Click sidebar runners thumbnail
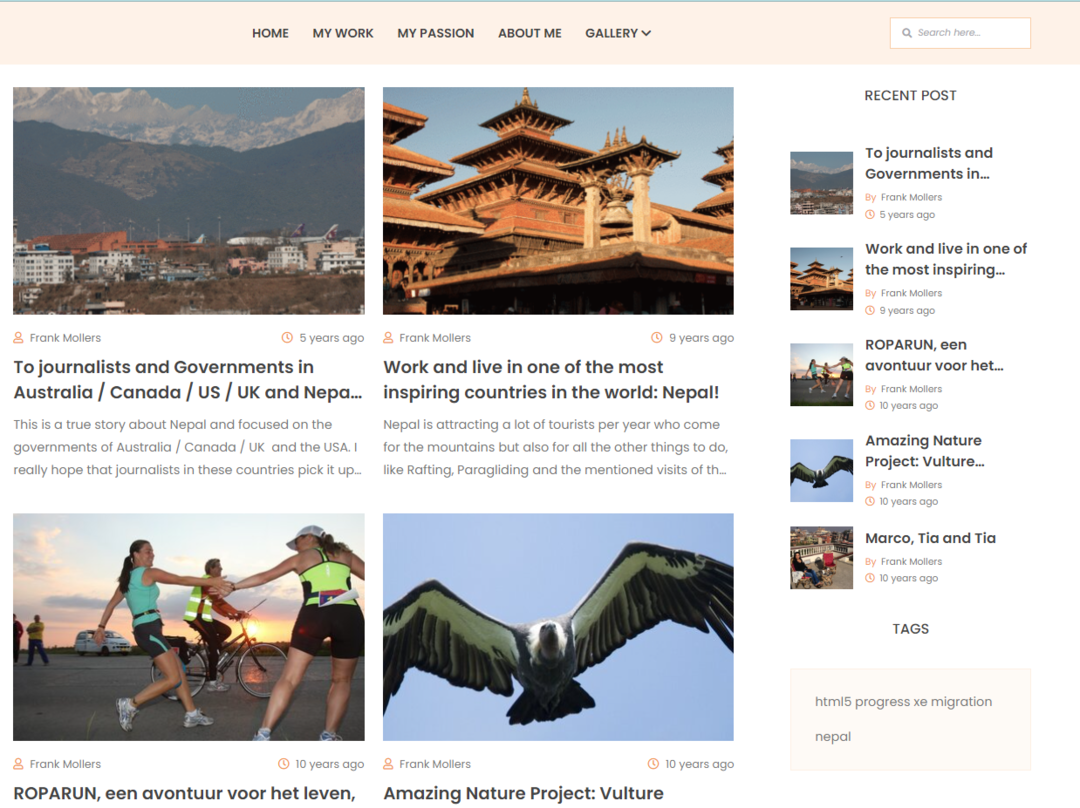The height and width of the screenshot is (808, 1080). pyautogui.click(x=821, y=375)
